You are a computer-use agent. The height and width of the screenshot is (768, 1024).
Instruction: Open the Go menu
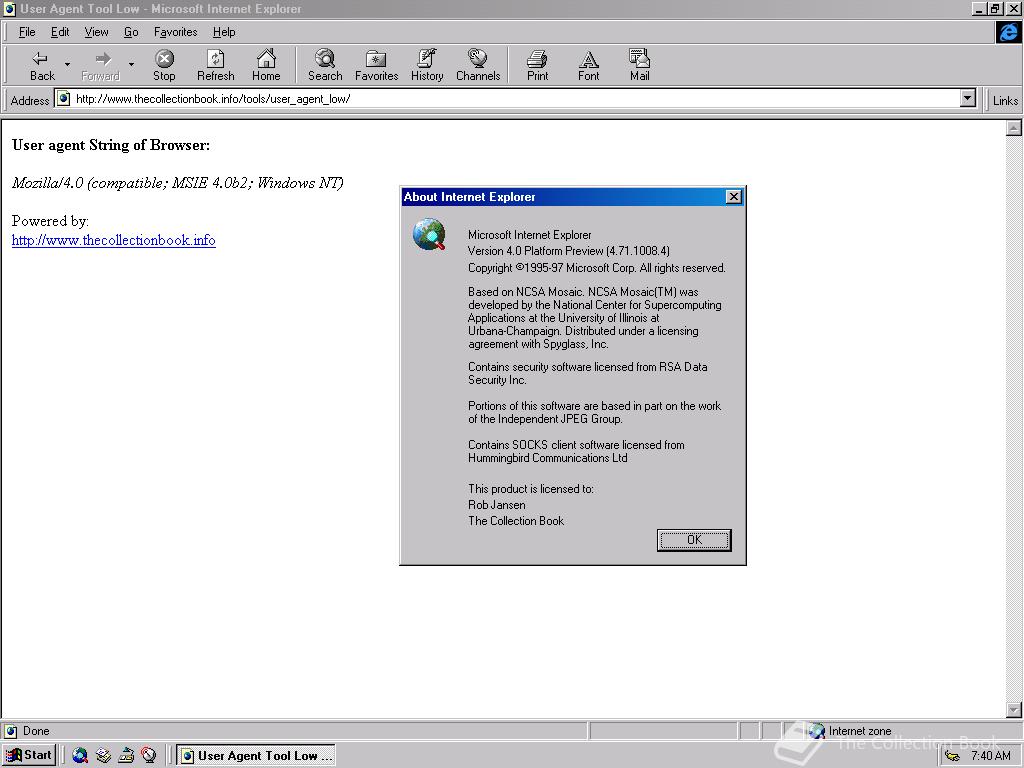point(131,32)
